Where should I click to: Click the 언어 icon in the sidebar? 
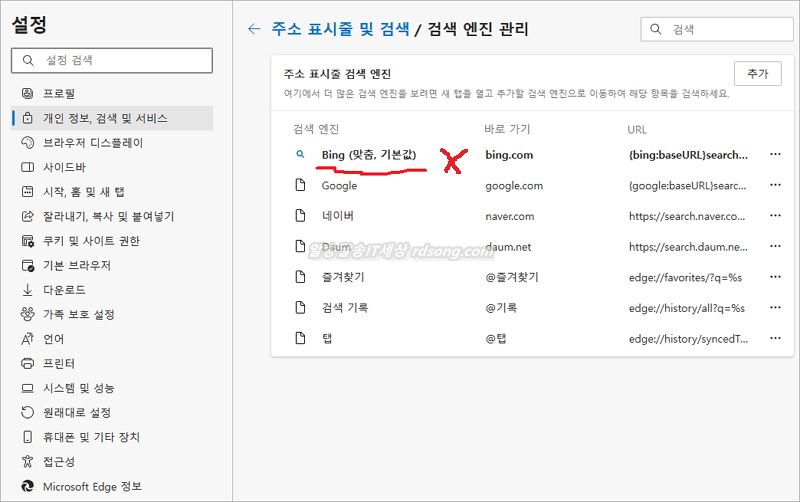[x=28, y=339]
